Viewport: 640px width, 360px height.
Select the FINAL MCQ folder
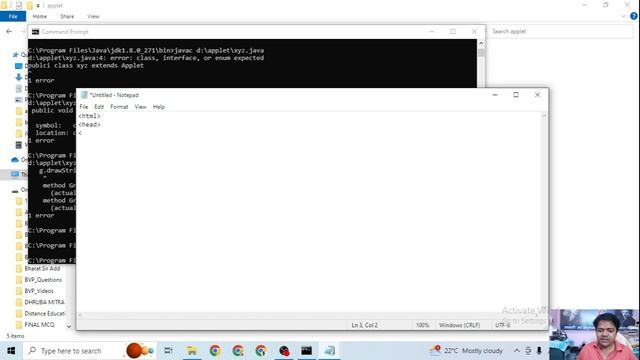point(39,324)
